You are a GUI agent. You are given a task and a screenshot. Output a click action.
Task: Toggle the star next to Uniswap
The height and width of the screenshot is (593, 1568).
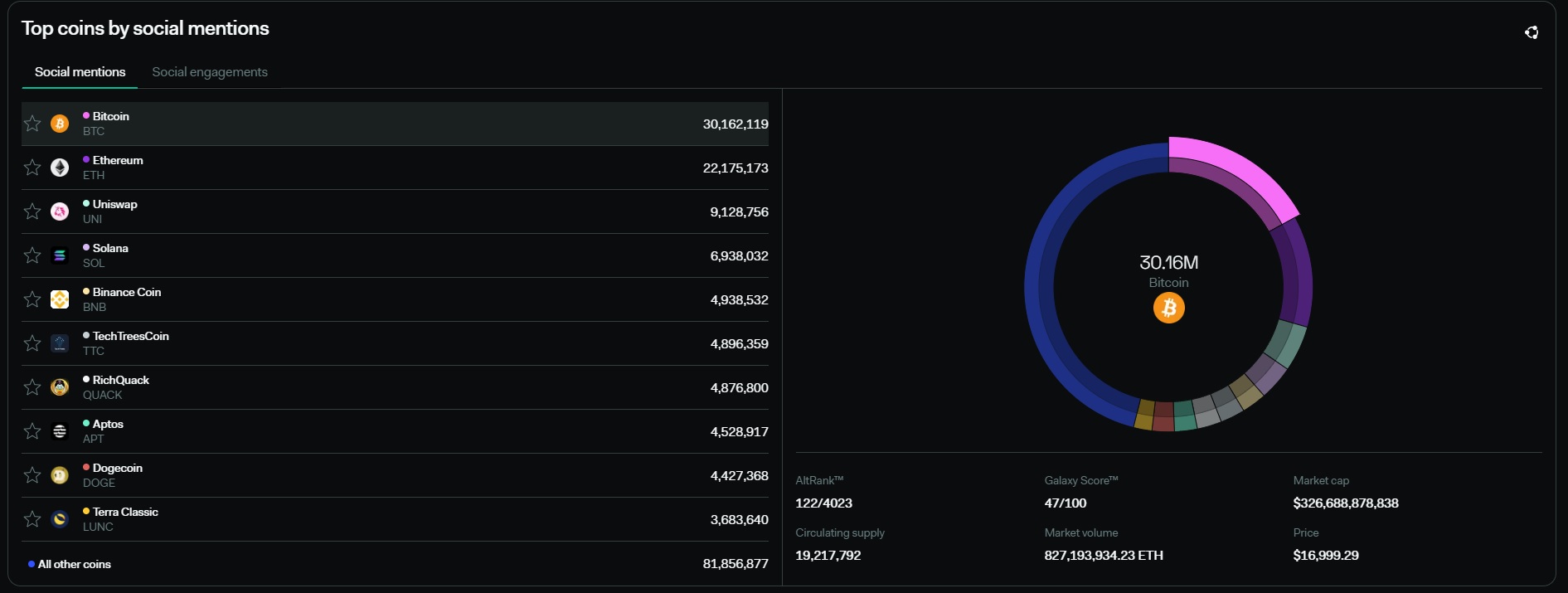[32, 211]
